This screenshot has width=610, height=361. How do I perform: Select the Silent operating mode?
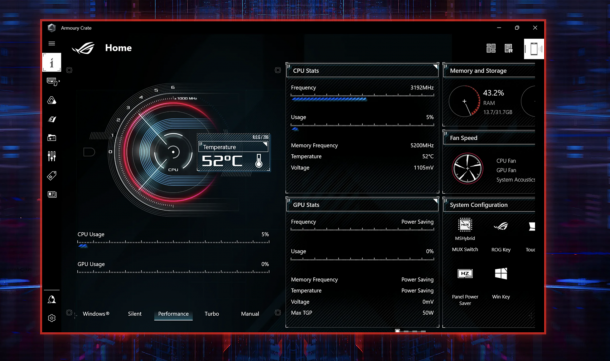click(x=135, y=314)
